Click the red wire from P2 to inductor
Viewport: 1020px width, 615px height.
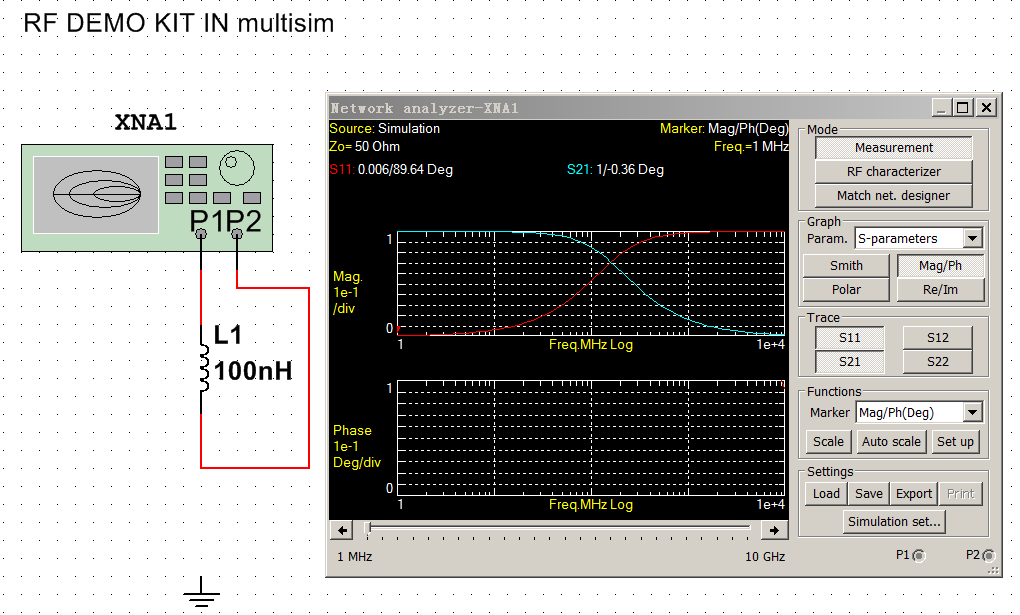pos(308,377)
